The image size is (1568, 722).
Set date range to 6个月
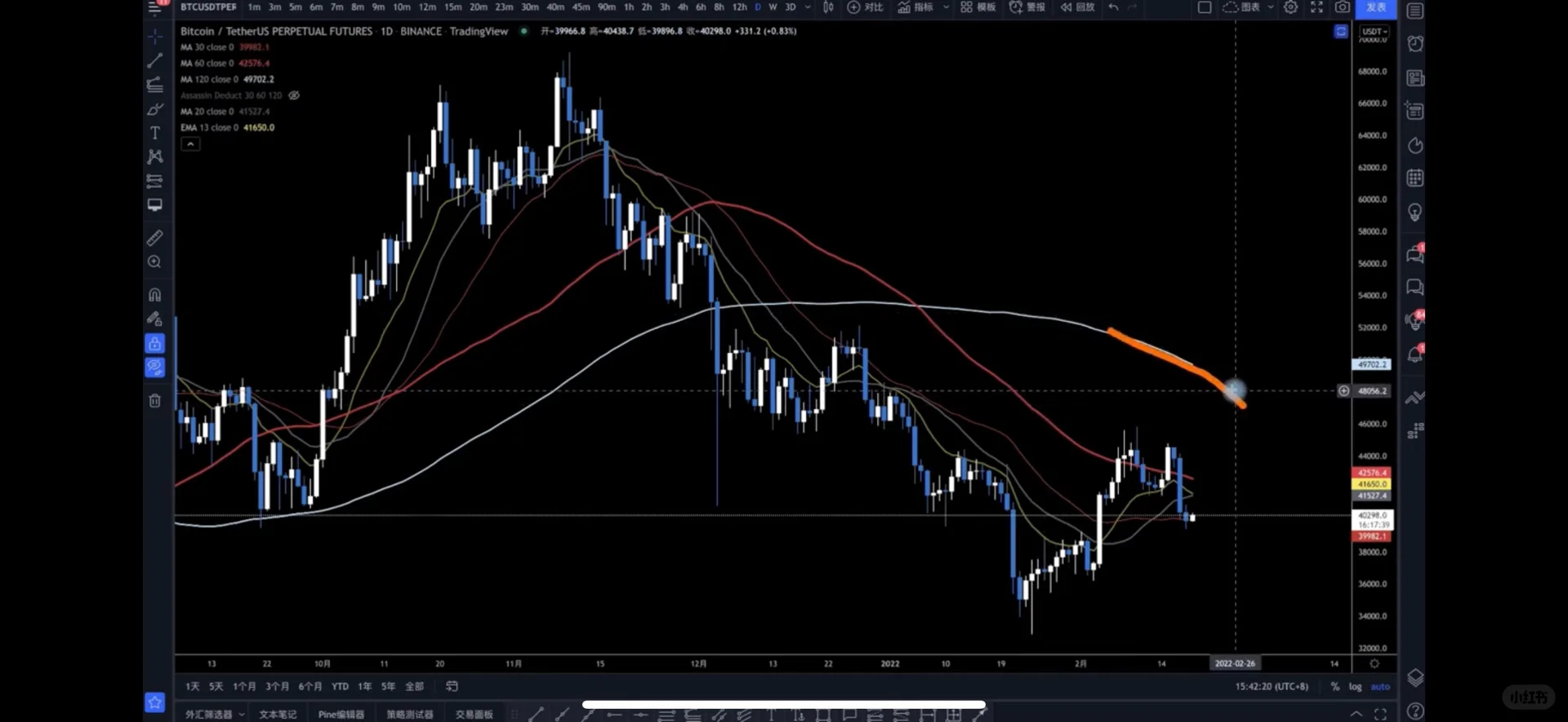click(x=310, y=687)
